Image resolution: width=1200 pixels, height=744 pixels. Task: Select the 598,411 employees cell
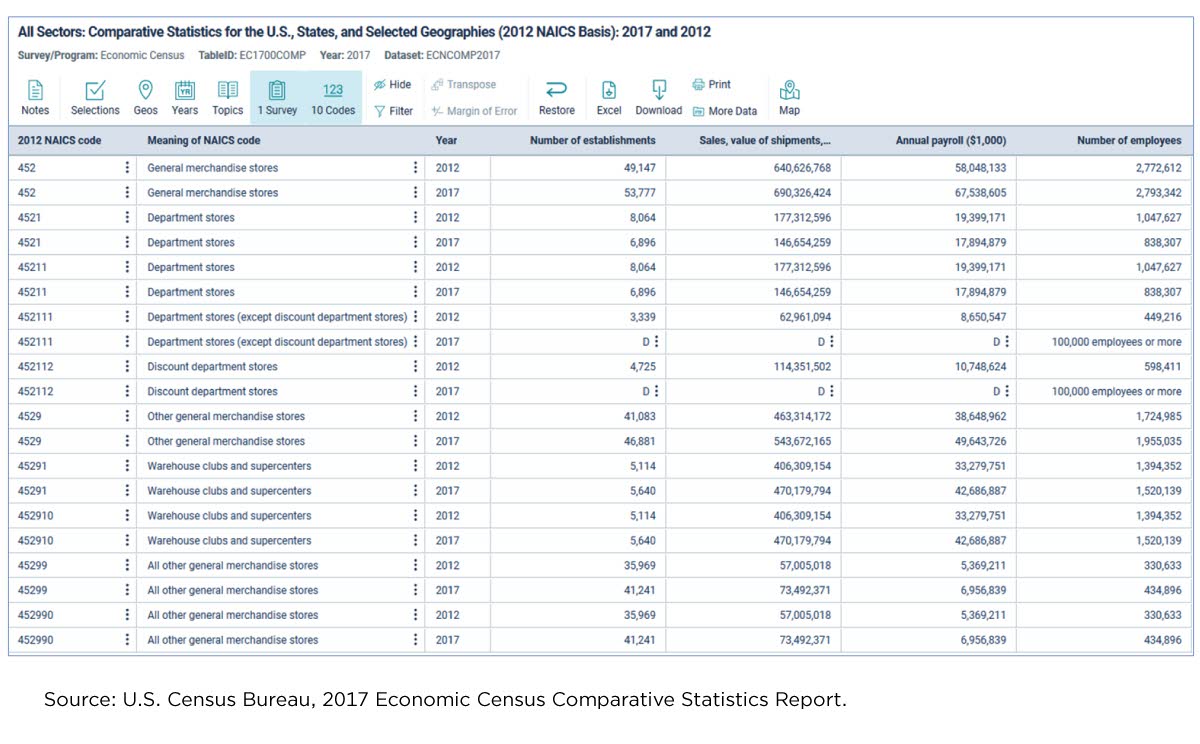point(1104,366)
